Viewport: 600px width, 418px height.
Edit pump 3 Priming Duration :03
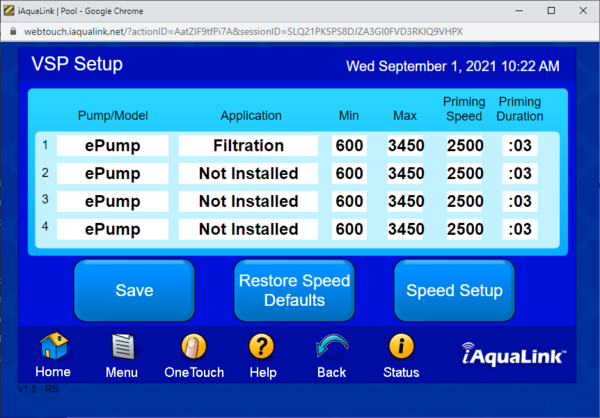click(520, 201)
